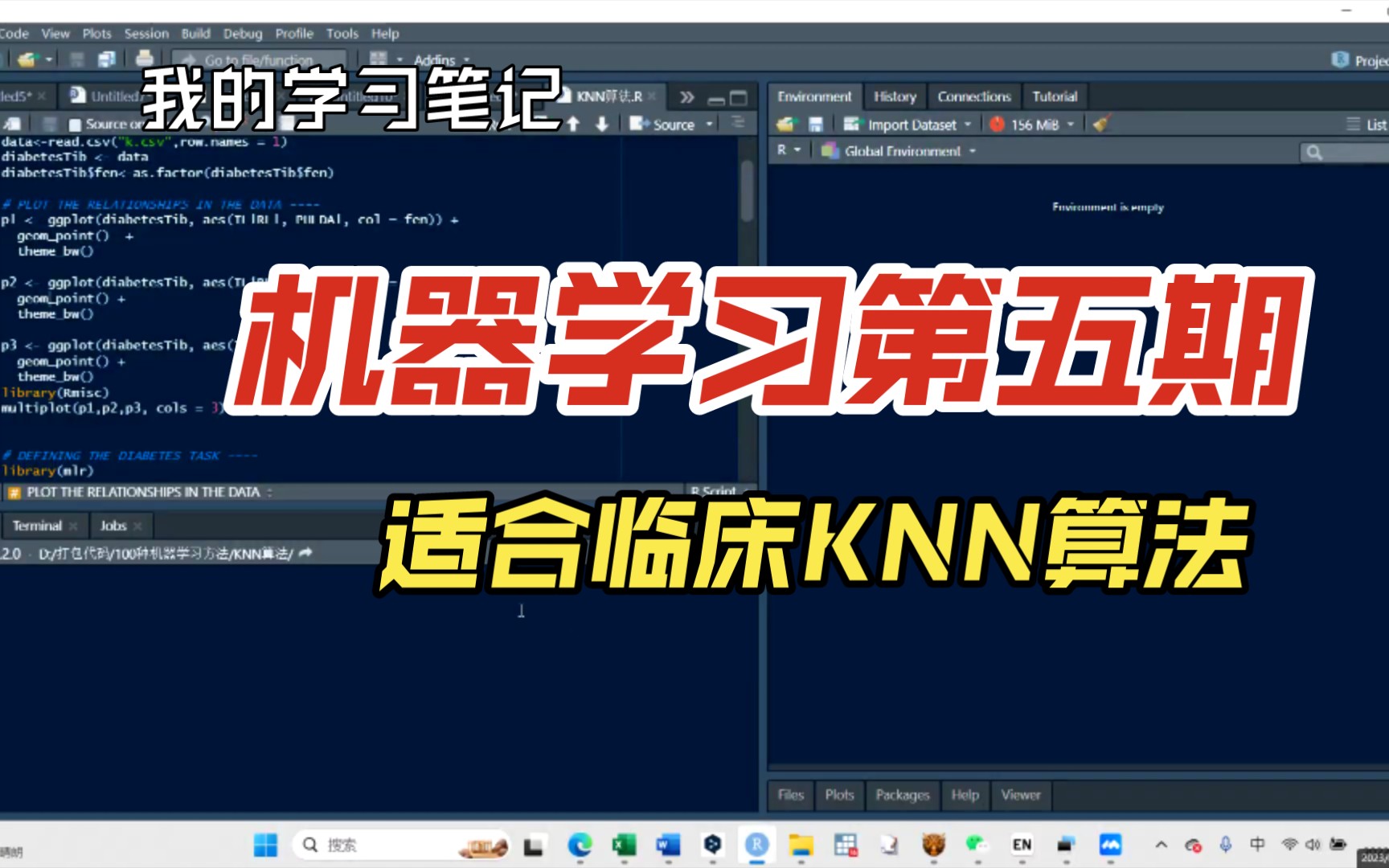
Task: Click the taskbar search box
Action: tap(400, 845)
